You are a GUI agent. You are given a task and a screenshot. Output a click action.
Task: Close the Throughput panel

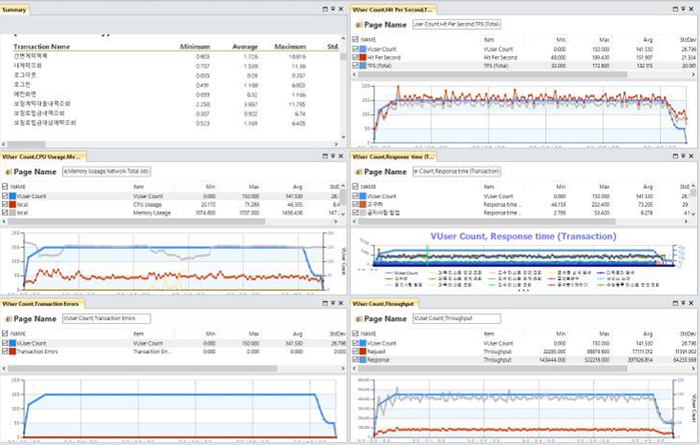coord(691,303)
